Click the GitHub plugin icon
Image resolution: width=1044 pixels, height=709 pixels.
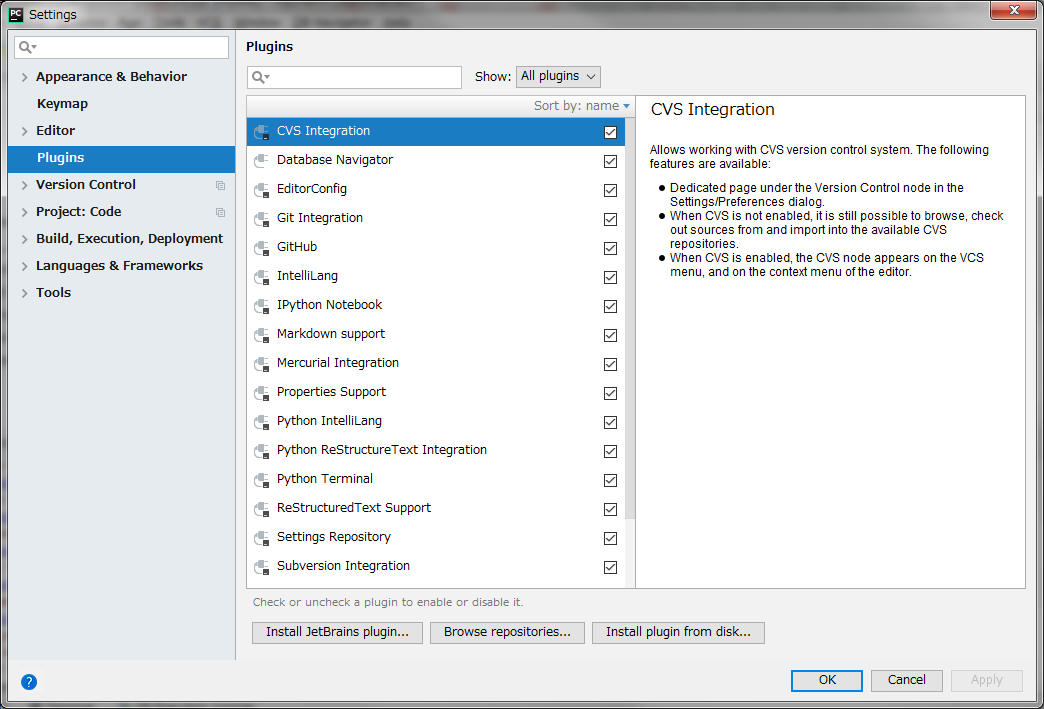coord(262,248)
